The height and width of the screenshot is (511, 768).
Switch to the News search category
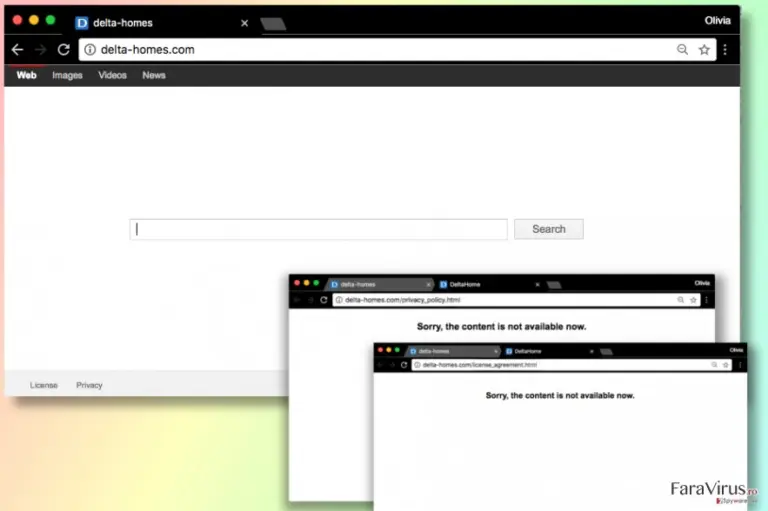[x=154, y=75]
